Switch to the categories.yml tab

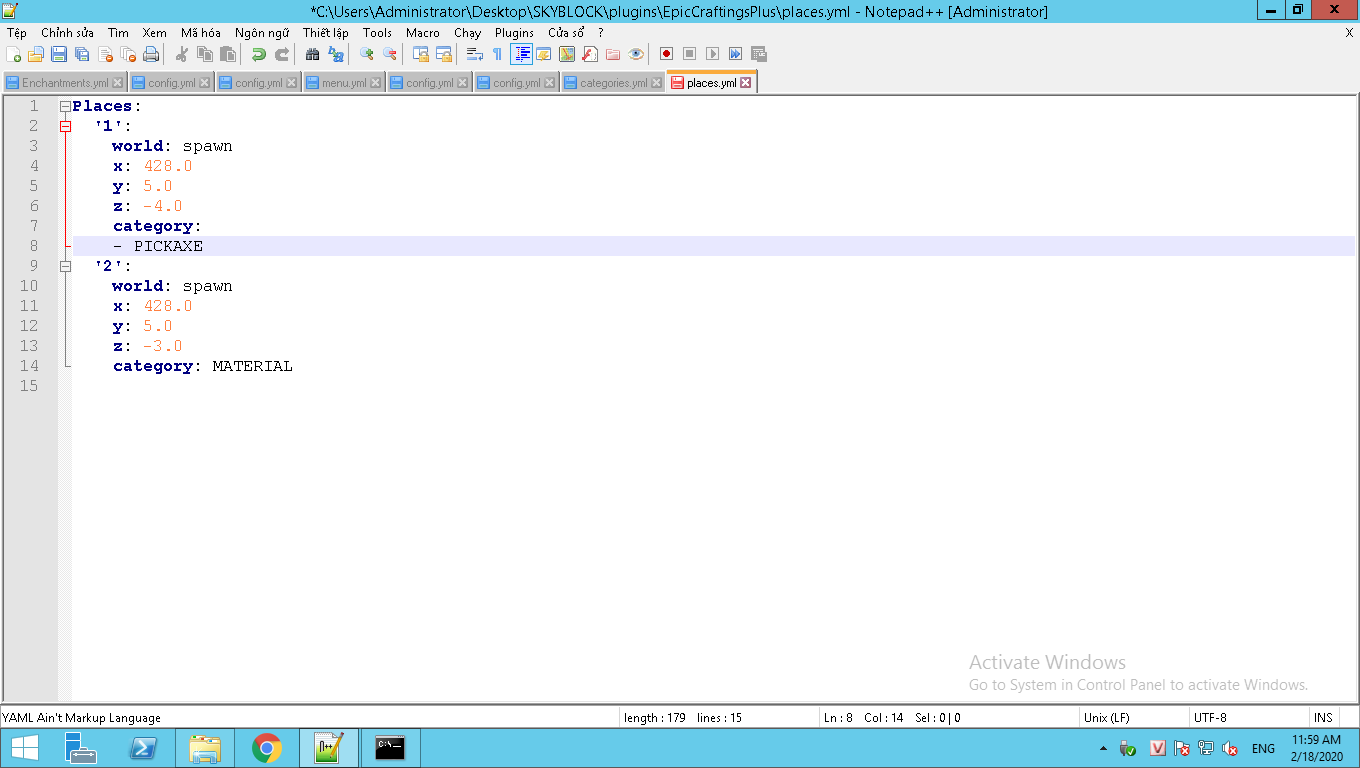613,83
